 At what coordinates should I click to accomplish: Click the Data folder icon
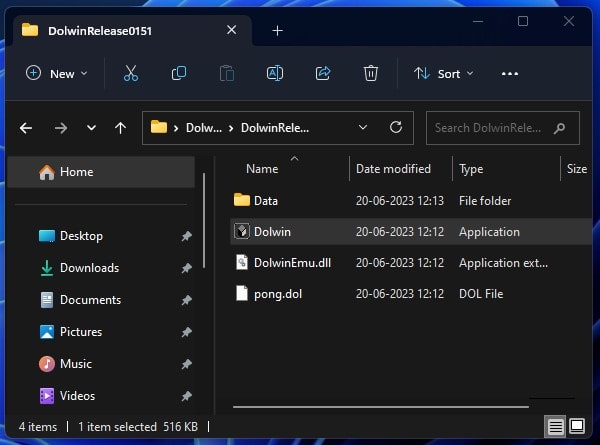click(242, 200)
